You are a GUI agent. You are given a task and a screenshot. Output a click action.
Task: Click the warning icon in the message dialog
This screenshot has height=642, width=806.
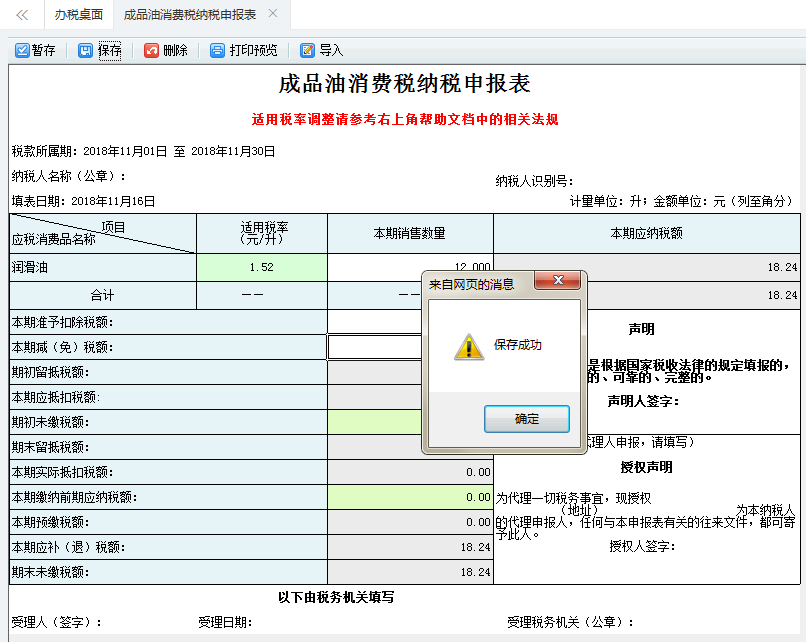pos(468,346)
